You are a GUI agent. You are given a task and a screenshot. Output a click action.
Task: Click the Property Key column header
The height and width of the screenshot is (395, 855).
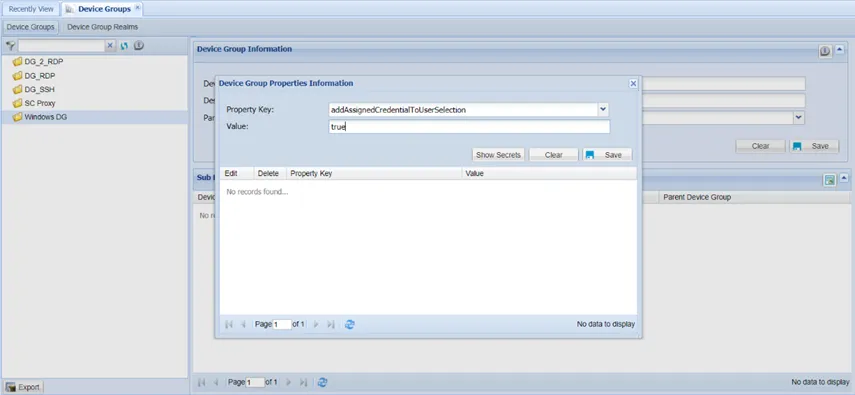tap(374, 173)
